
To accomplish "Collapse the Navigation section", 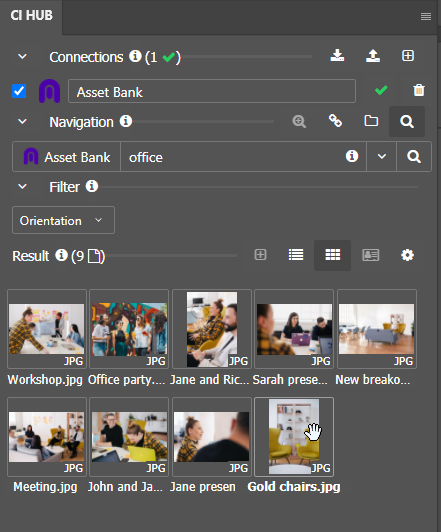I will (x=22, y=121).
